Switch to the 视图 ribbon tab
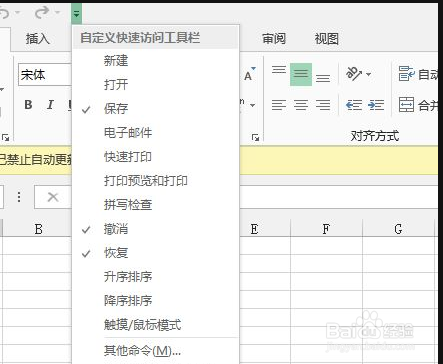Viewport: 443px width, 364px height. pos(327,39)
